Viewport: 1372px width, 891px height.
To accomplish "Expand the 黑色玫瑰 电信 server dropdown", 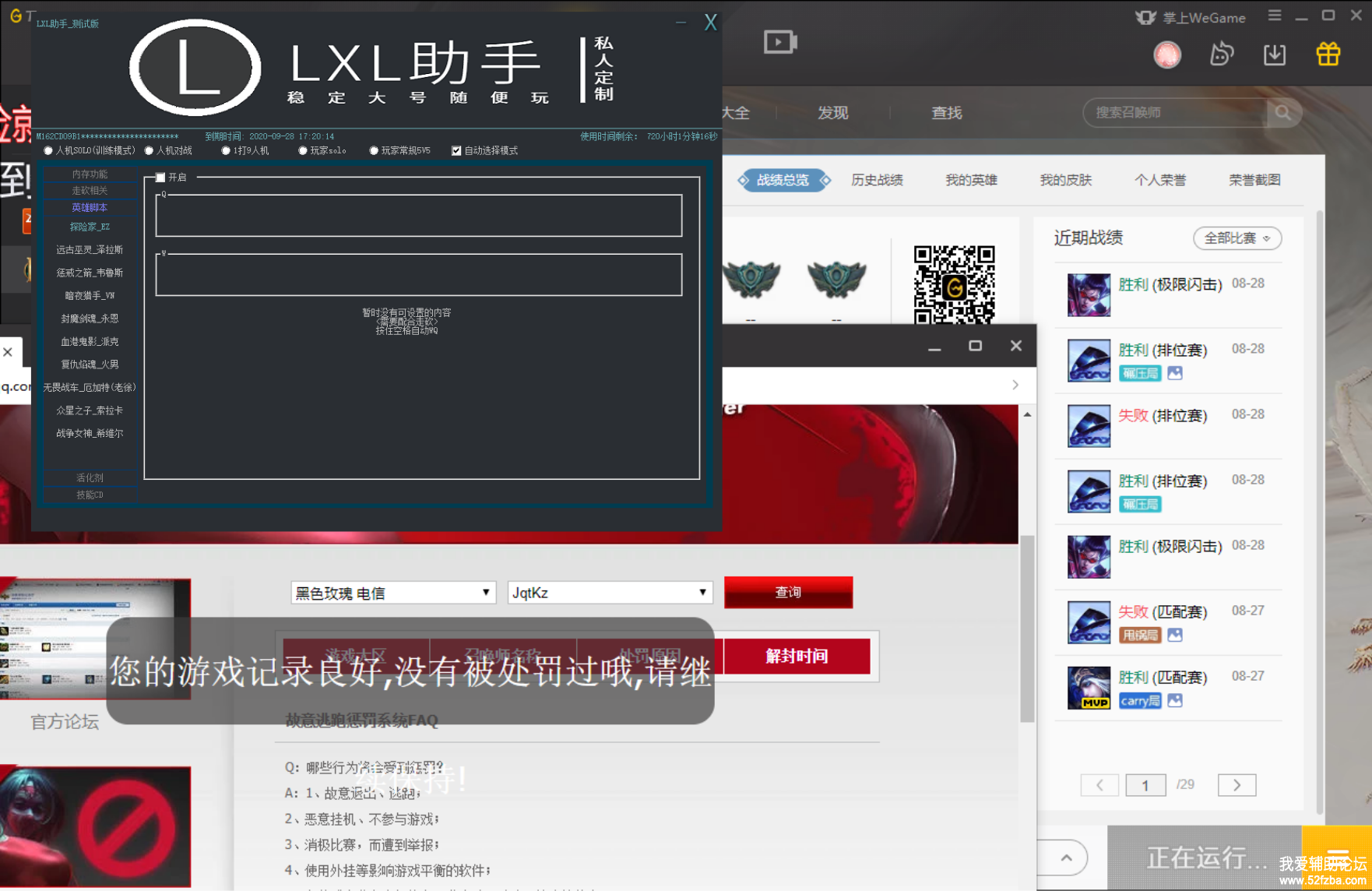I will [x=392, y=593].
